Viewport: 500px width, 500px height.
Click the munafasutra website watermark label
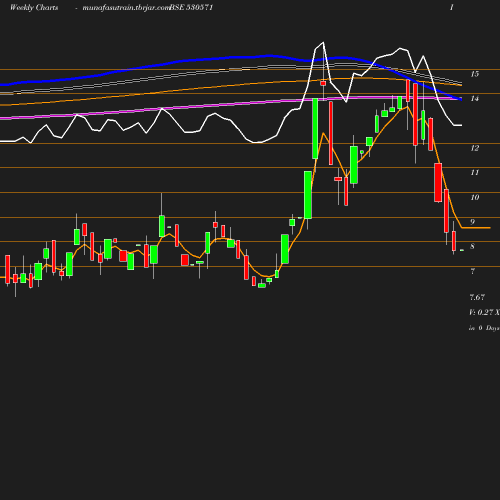(x=126, y=8)
